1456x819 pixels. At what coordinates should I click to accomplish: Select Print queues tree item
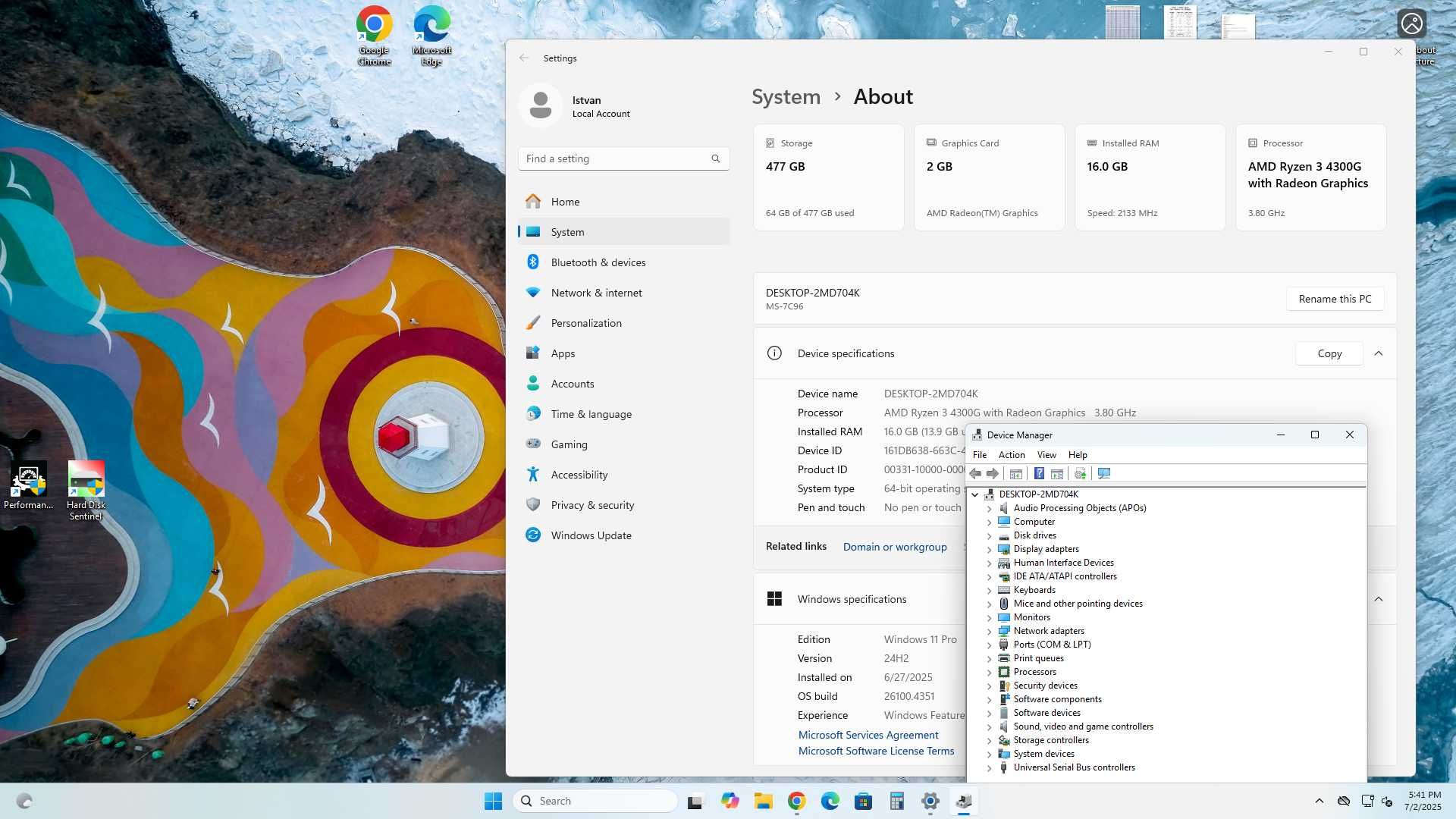pyautogui.click(x=1038, y=658)
